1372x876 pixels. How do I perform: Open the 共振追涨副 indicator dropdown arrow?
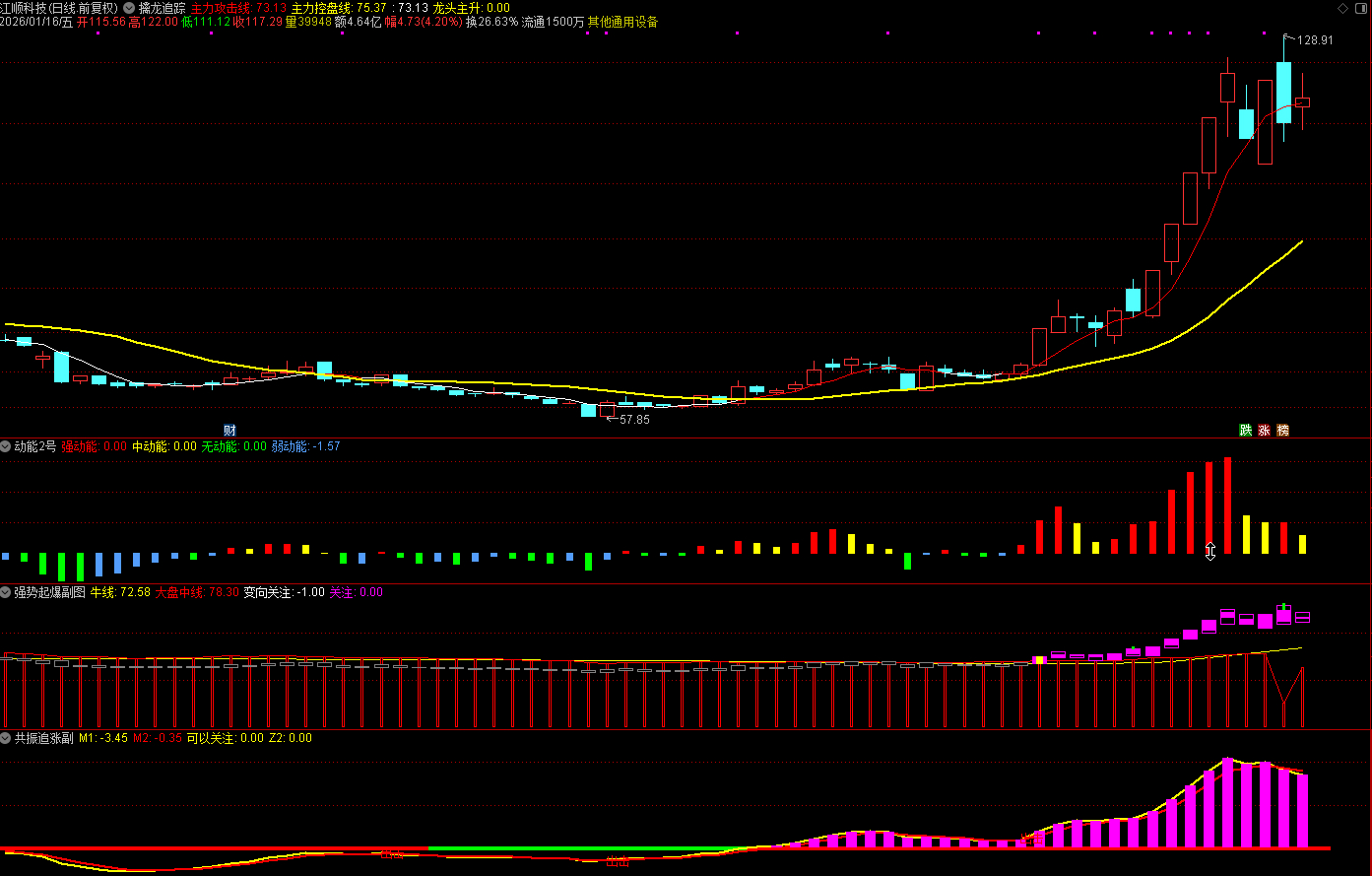coord(6,737)
